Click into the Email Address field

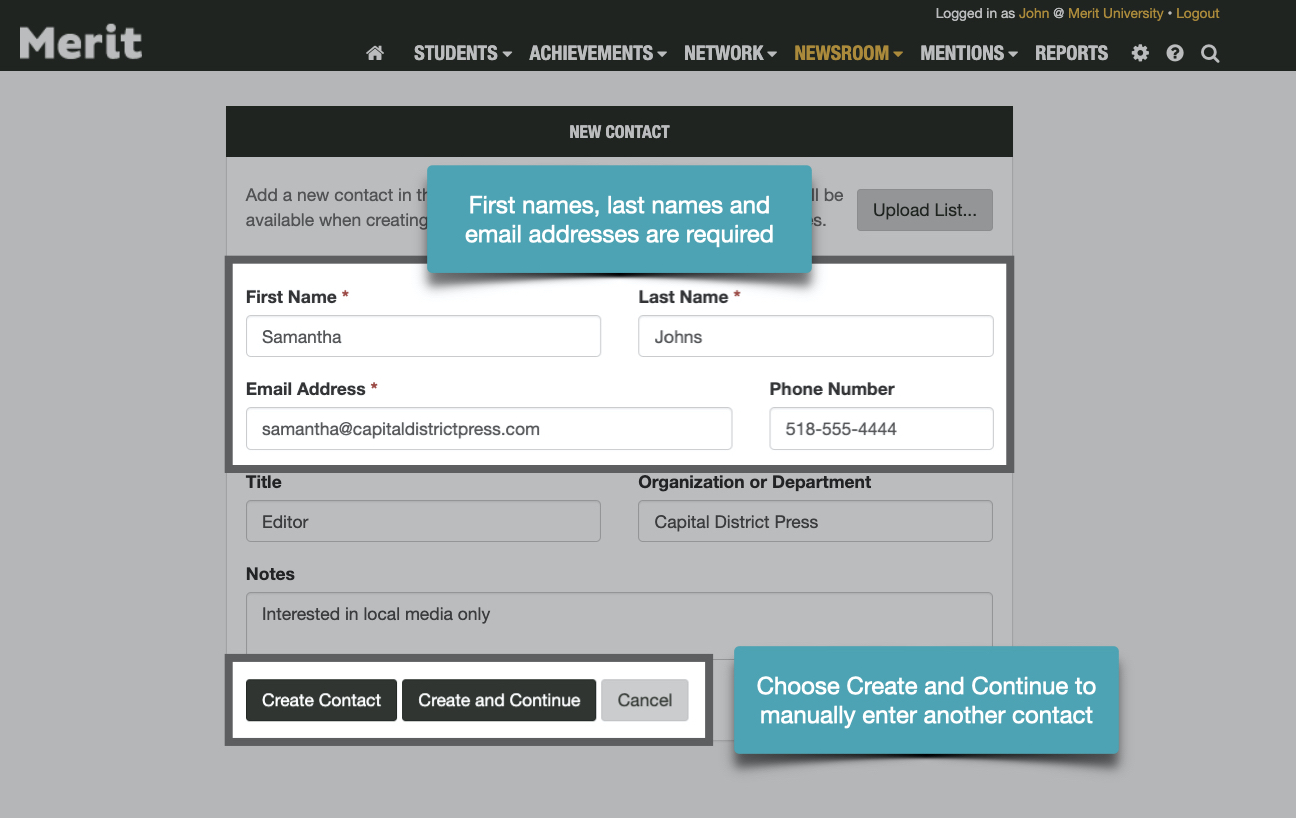tap(489, 429)
